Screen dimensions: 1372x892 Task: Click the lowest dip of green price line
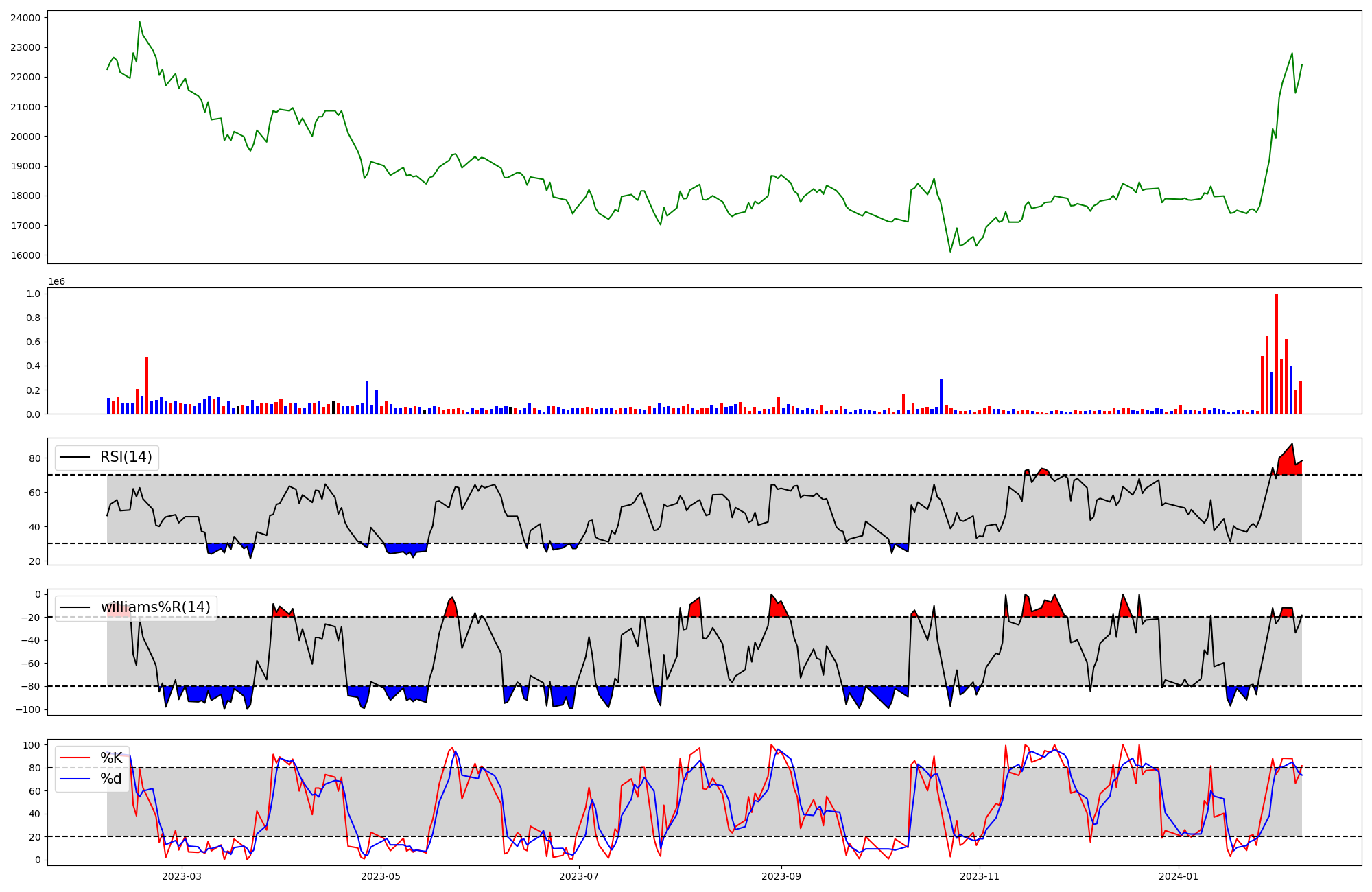coord(950,250)
